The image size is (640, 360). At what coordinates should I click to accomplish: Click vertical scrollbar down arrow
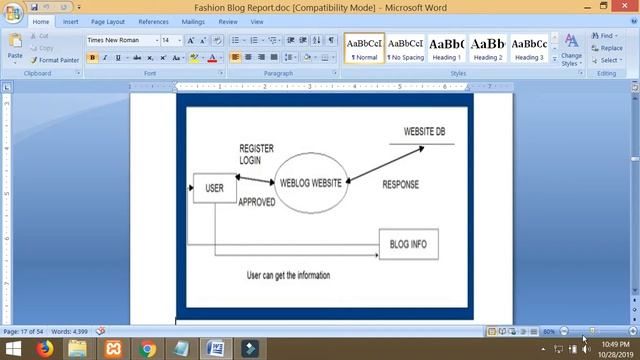tap(635, 290)
